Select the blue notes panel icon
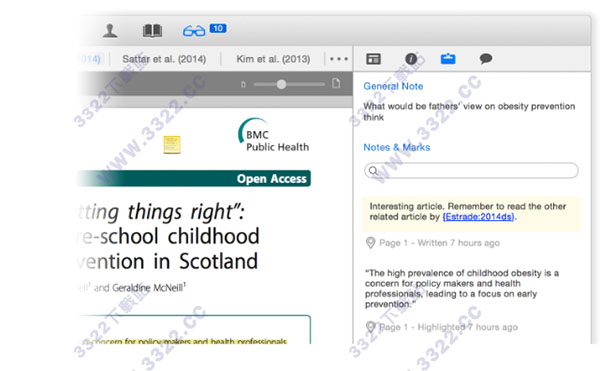 pyautogui.click(x=448, y=59)
